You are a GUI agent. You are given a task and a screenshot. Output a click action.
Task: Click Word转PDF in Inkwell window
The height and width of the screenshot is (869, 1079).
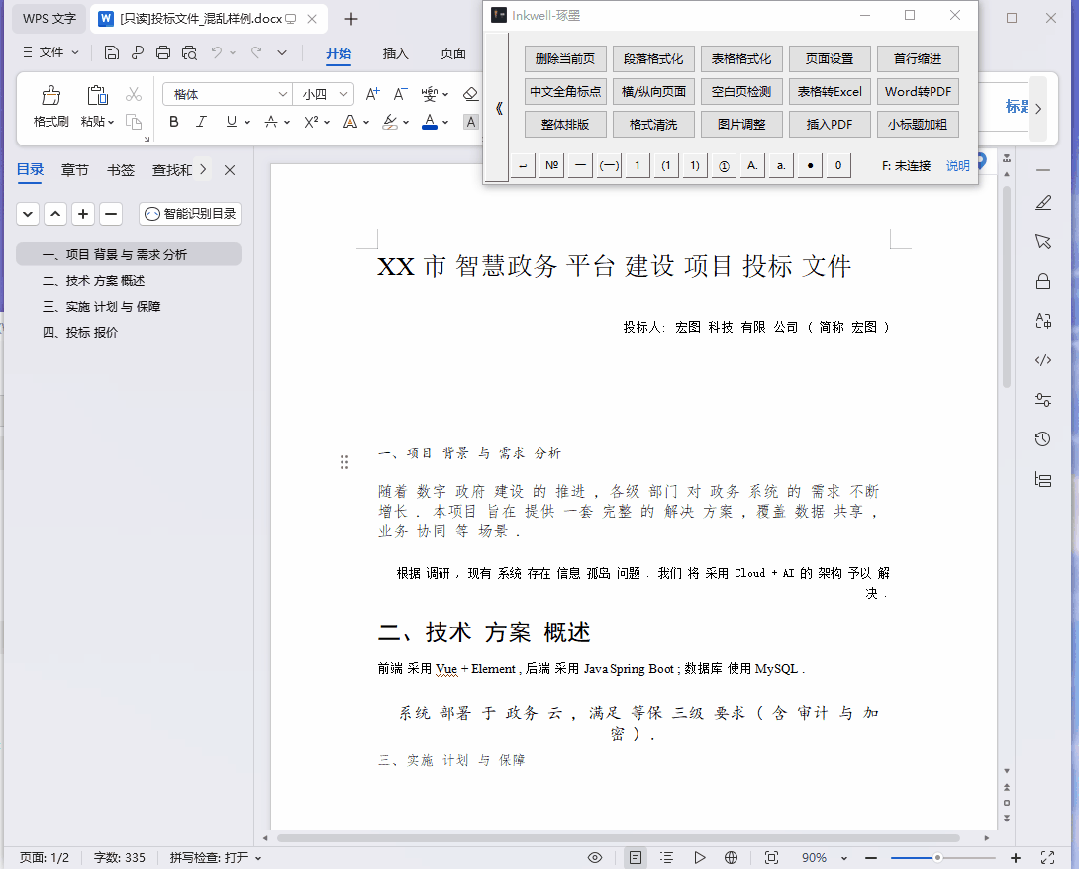[917, 92]
